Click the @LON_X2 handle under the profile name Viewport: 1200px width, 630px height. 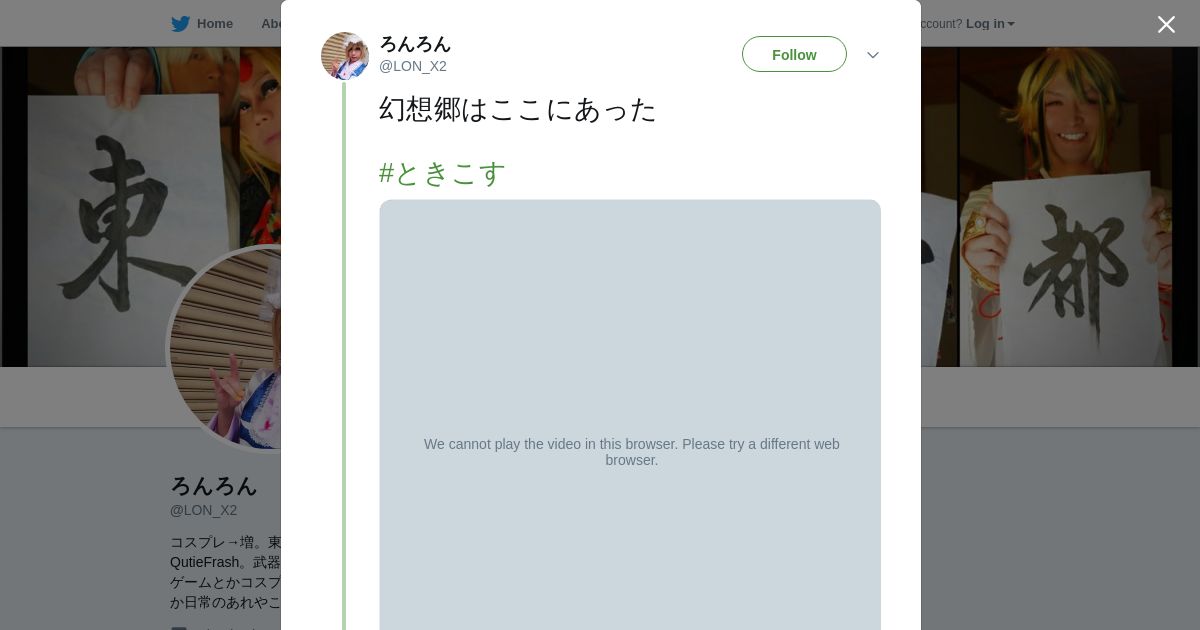coord(203,510)
